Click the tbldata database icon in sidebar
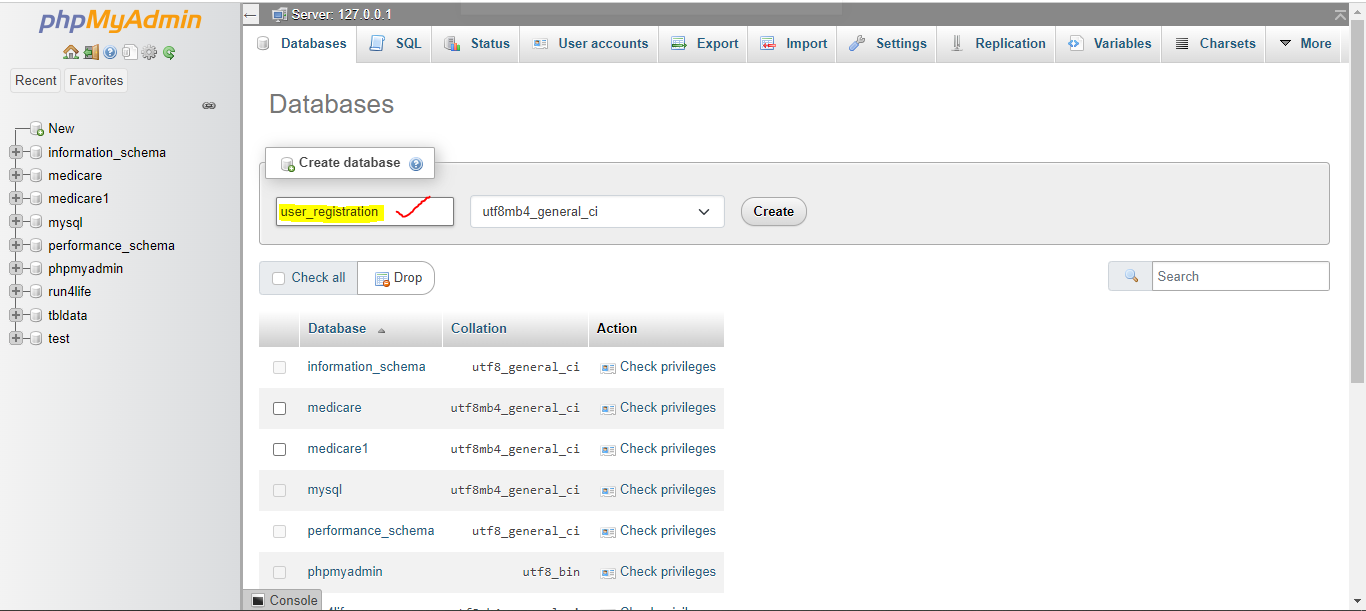The image size is (1366, 611). [36, 315]
